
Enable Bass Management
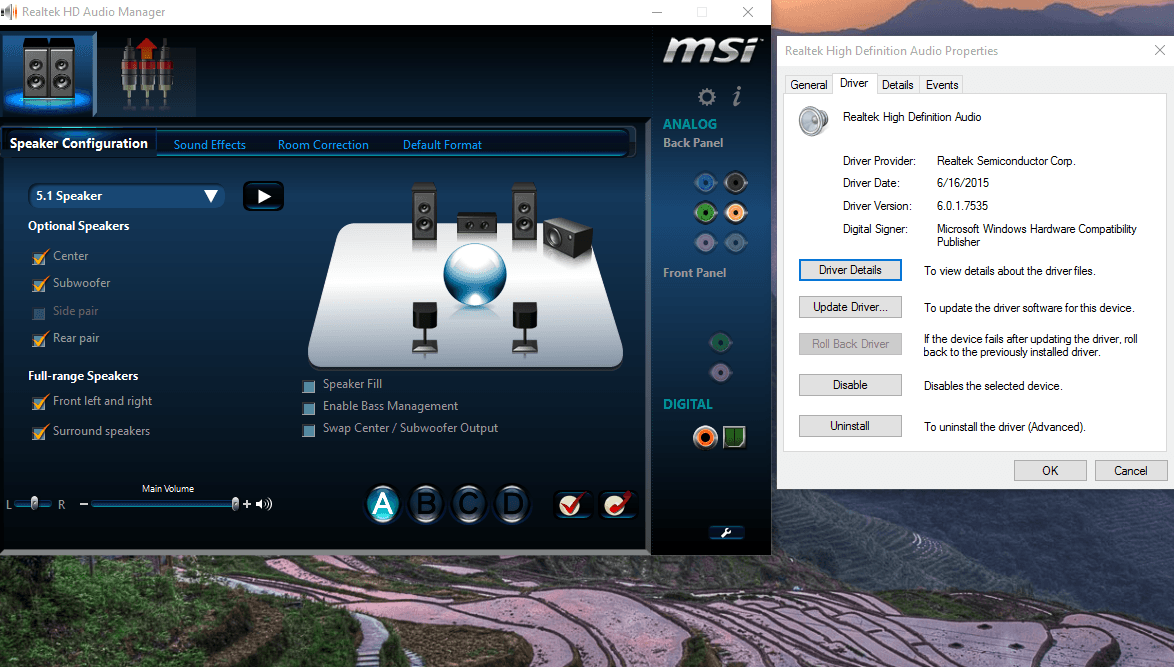[308, 407]
